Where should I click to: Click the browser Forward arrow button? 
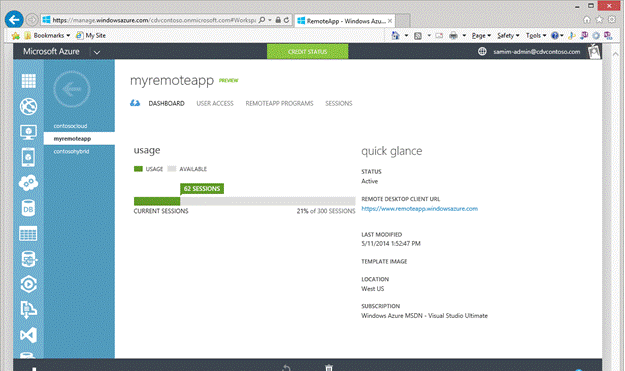click(32, 20)
